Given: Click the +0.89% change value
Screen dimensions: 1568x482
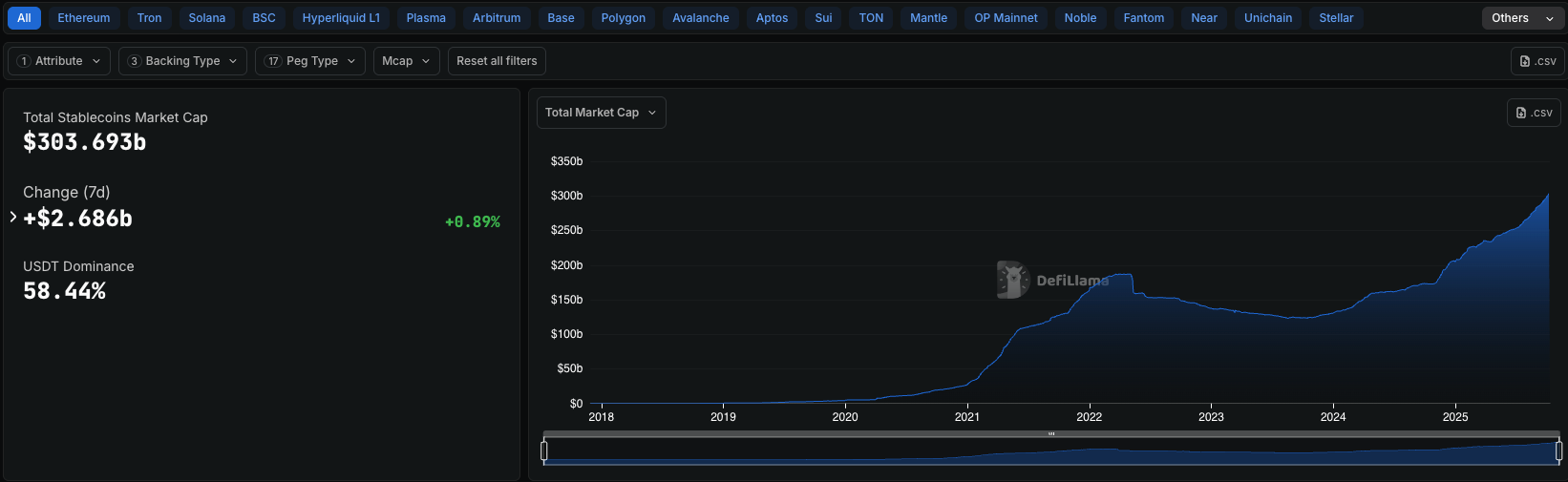Looking at the screenshot, I should (473, 221).
